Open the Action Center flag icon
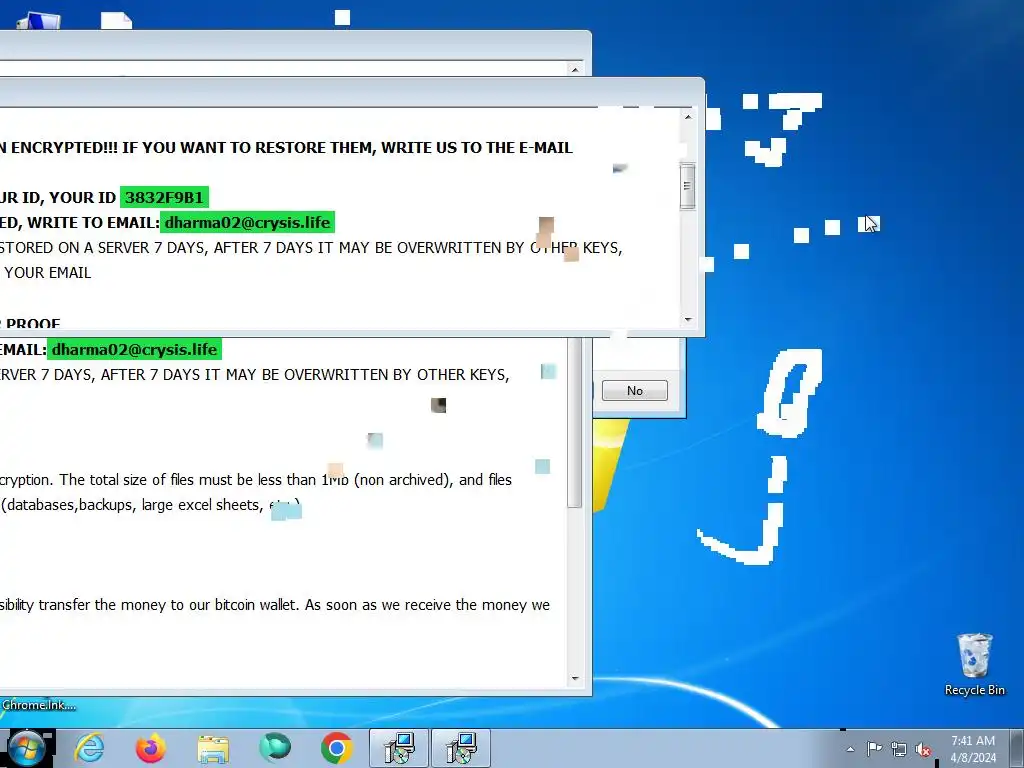Viewport: 1024px width, 768px height. coord(874,748)
